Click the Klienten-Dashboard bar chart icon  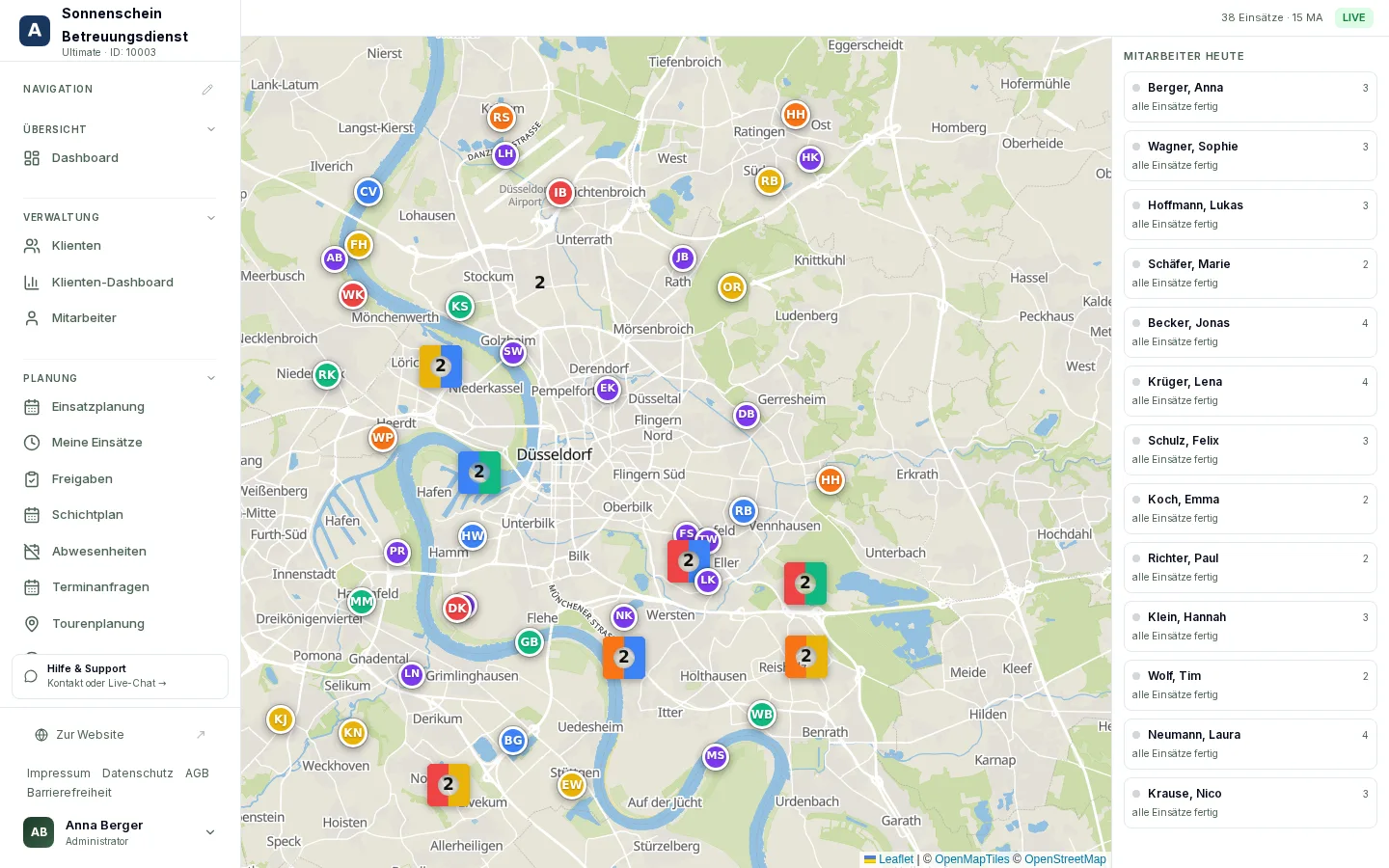tap(32, 283)
